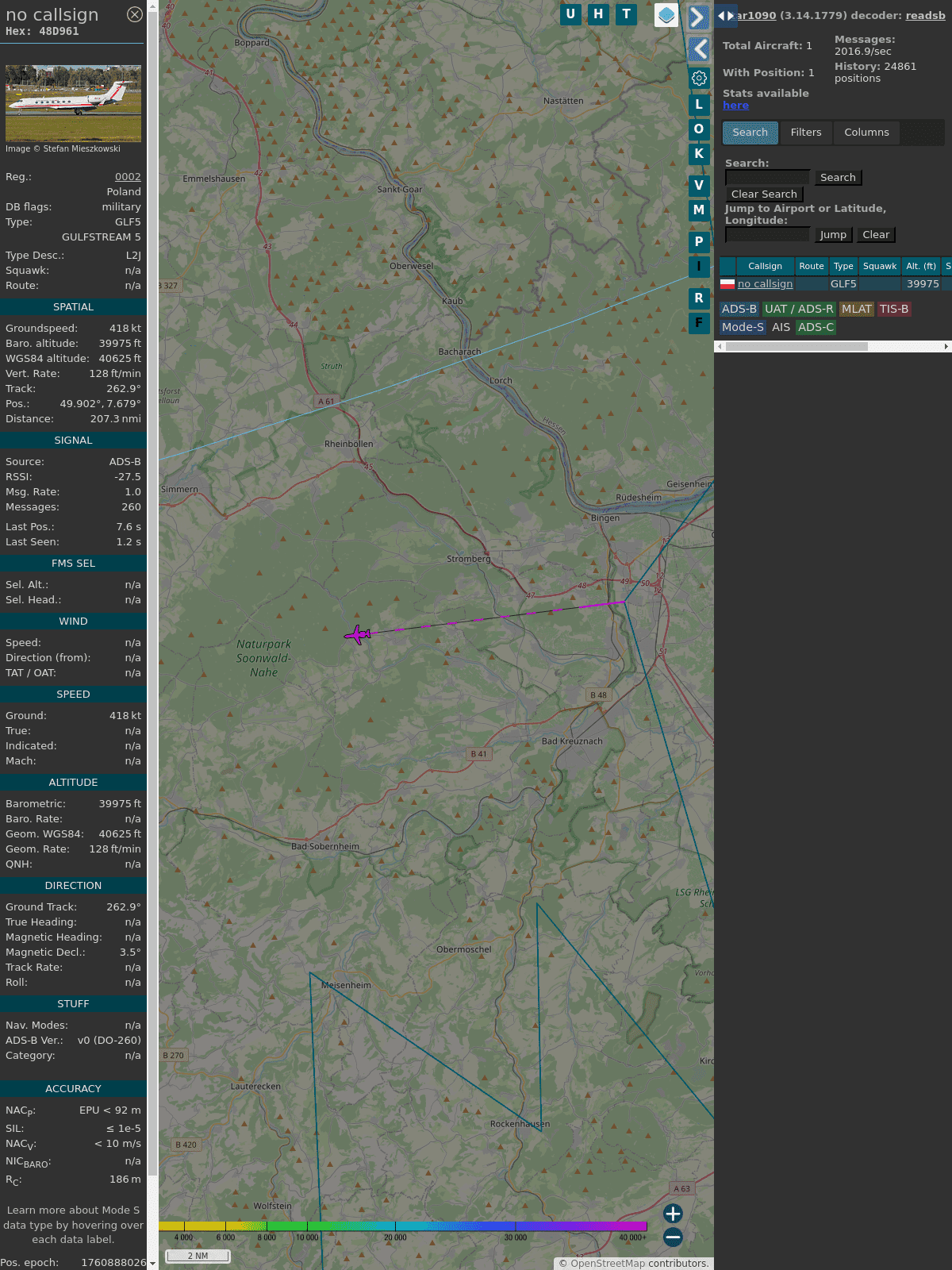Click the ADS-B legend label
This screenshot has width=952, height=1270.
pyautogui.click(x=739, y=310)
